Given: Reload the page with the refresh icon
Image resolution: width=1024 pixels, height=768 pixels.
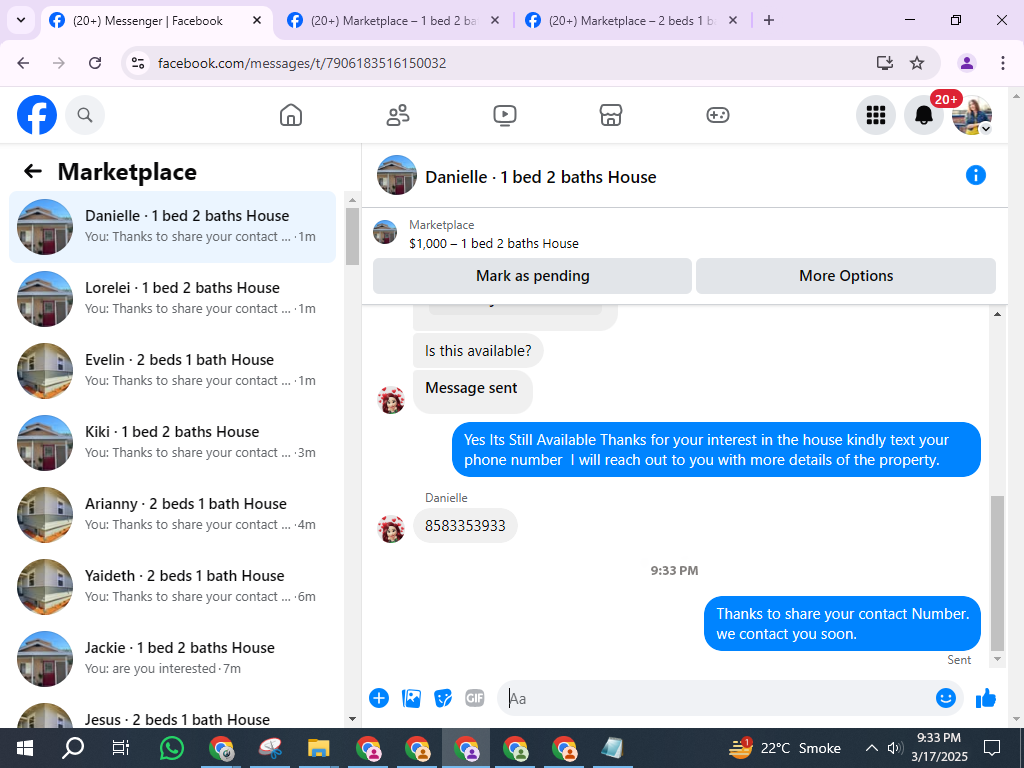Looking at the screenshot, I should click(95, 63).
